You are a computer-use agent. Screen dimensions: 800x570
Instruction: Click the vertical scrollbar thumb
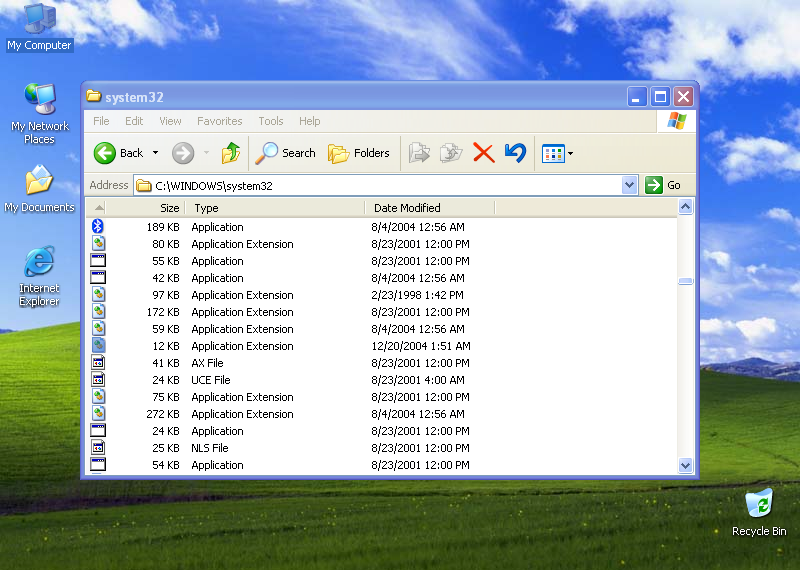(x=685, y=281)
